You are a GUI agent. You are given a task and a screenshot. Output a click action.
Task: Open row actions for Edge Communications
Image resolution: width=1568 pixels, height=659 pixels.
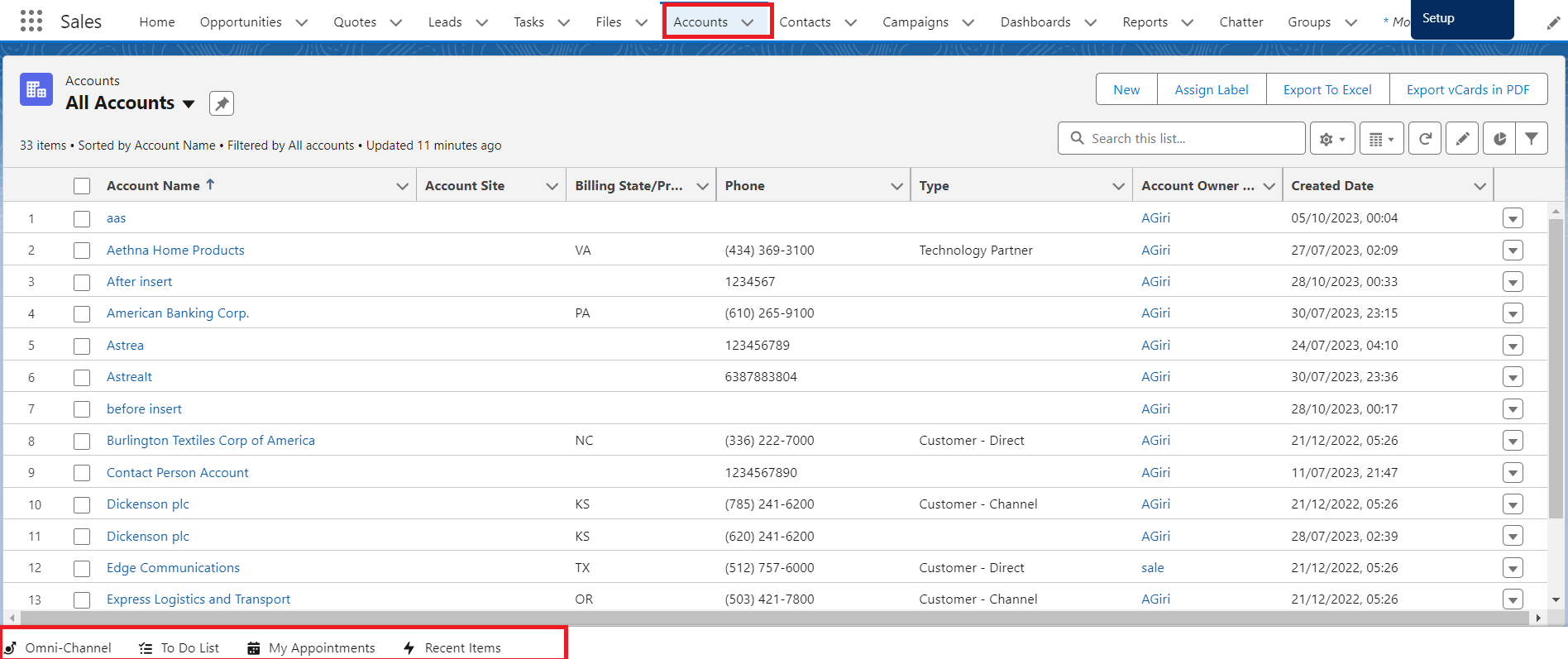coord(1513,568)
